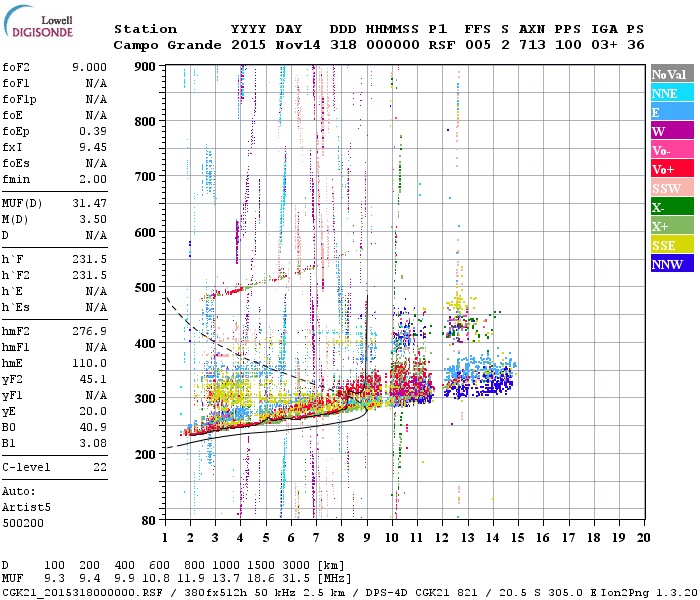This screenshot has width=700, height=600.
Task: Click the 900 km height axis label
Action: click(x=145, y=67)
